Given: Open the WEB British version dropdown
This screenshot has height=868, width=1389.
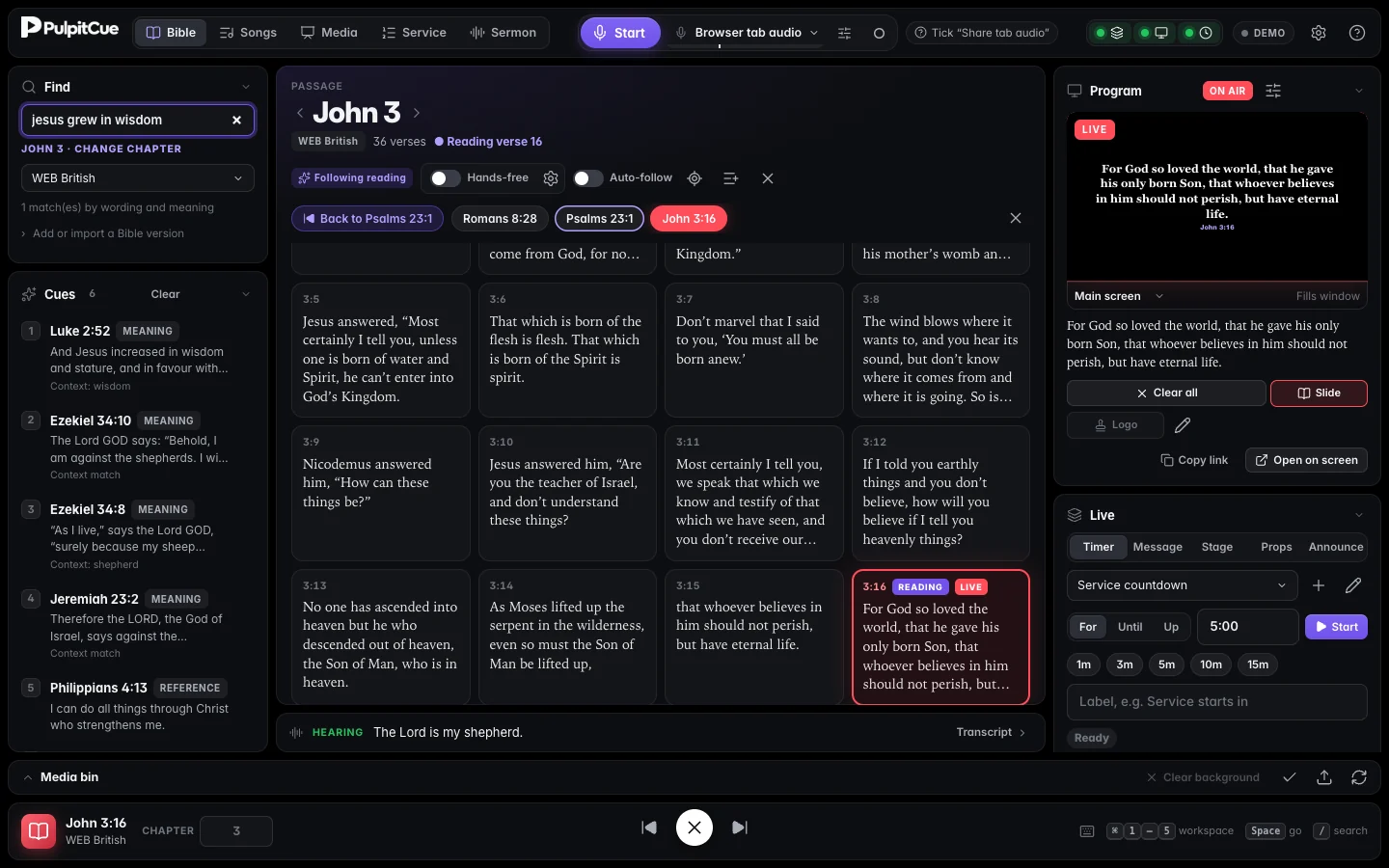Looking at the screenshot, I should pyautogui.click(x=138, y=178).
